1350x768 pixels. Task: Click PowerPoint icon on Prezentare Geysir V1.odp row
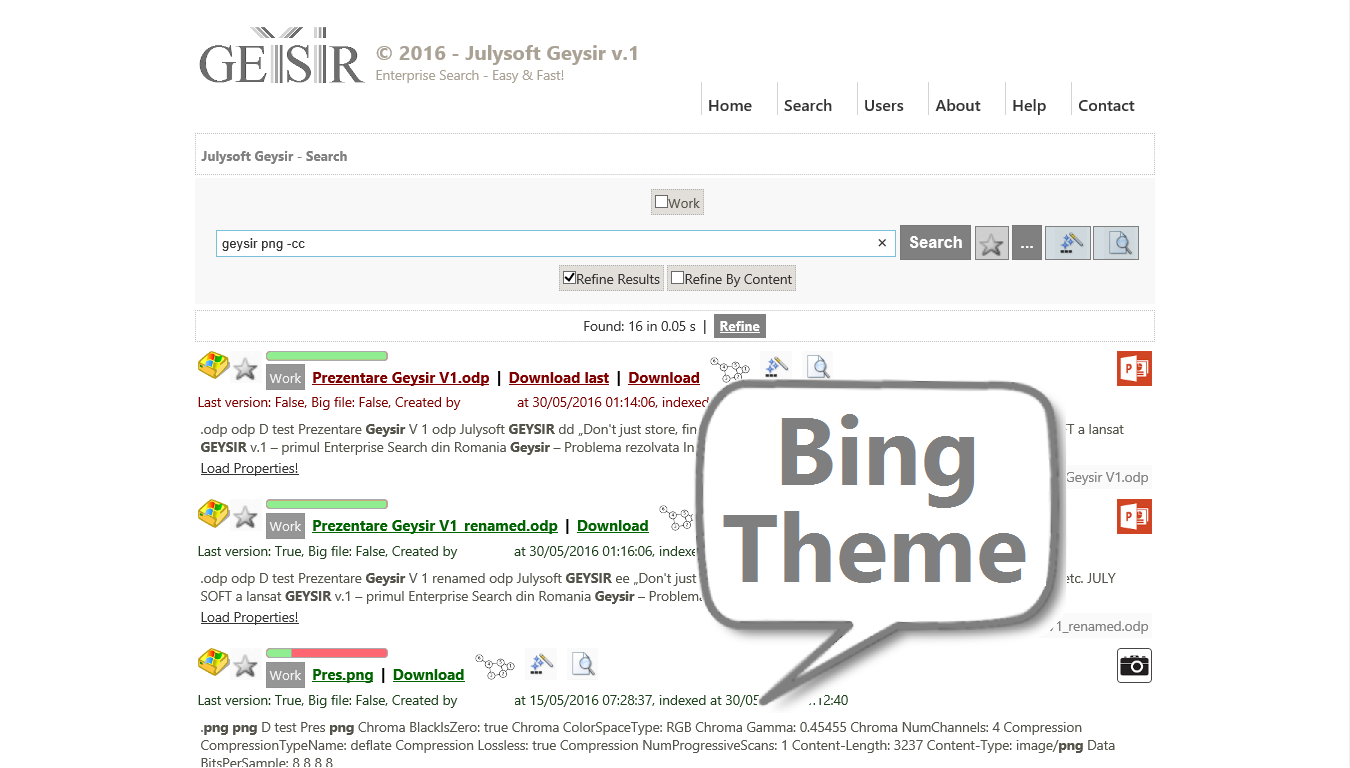click(1134, 368)
